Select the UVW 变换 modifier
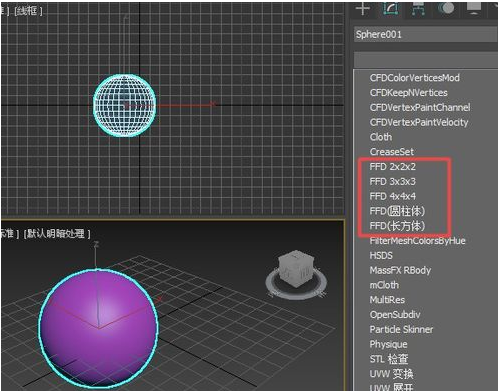The height and width of the screenshot is (391, 498). [x=391, y=374]
